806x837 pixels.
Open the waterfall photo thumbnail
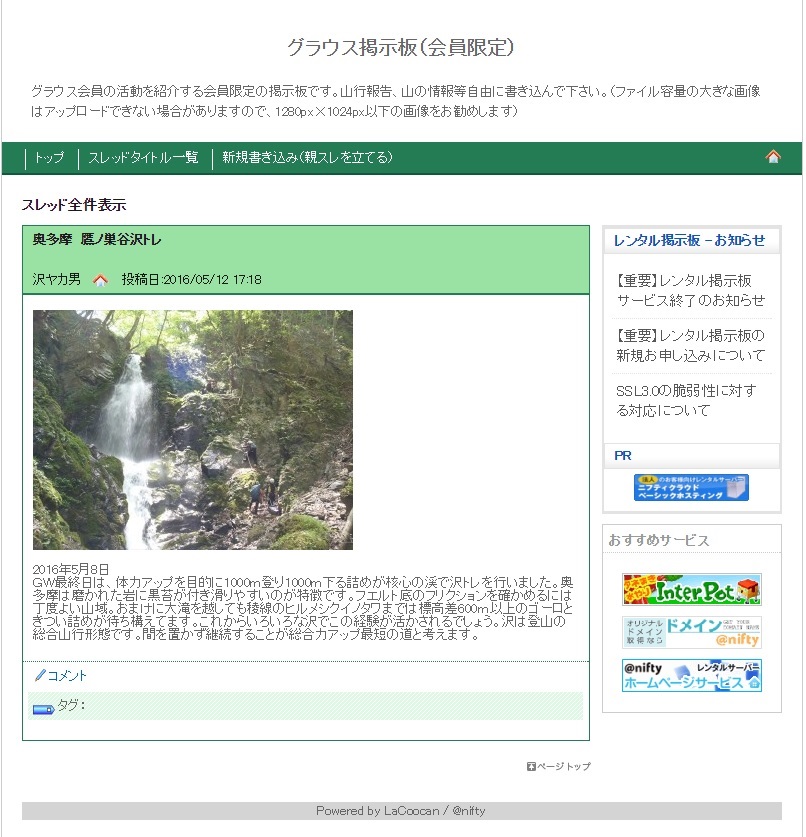pos(193,430)
